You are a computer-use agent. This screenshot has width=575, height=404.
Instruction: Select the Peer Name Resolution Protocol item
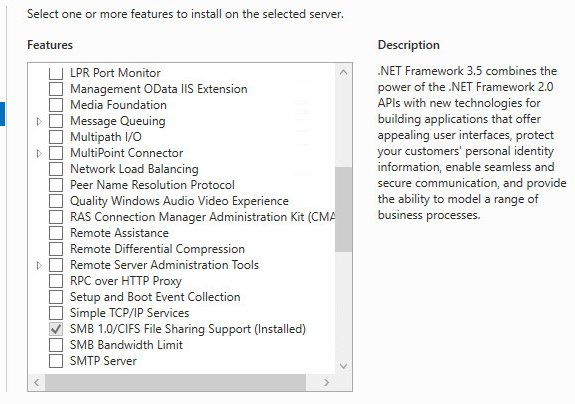pyautogui.click(x=152, y=185)
